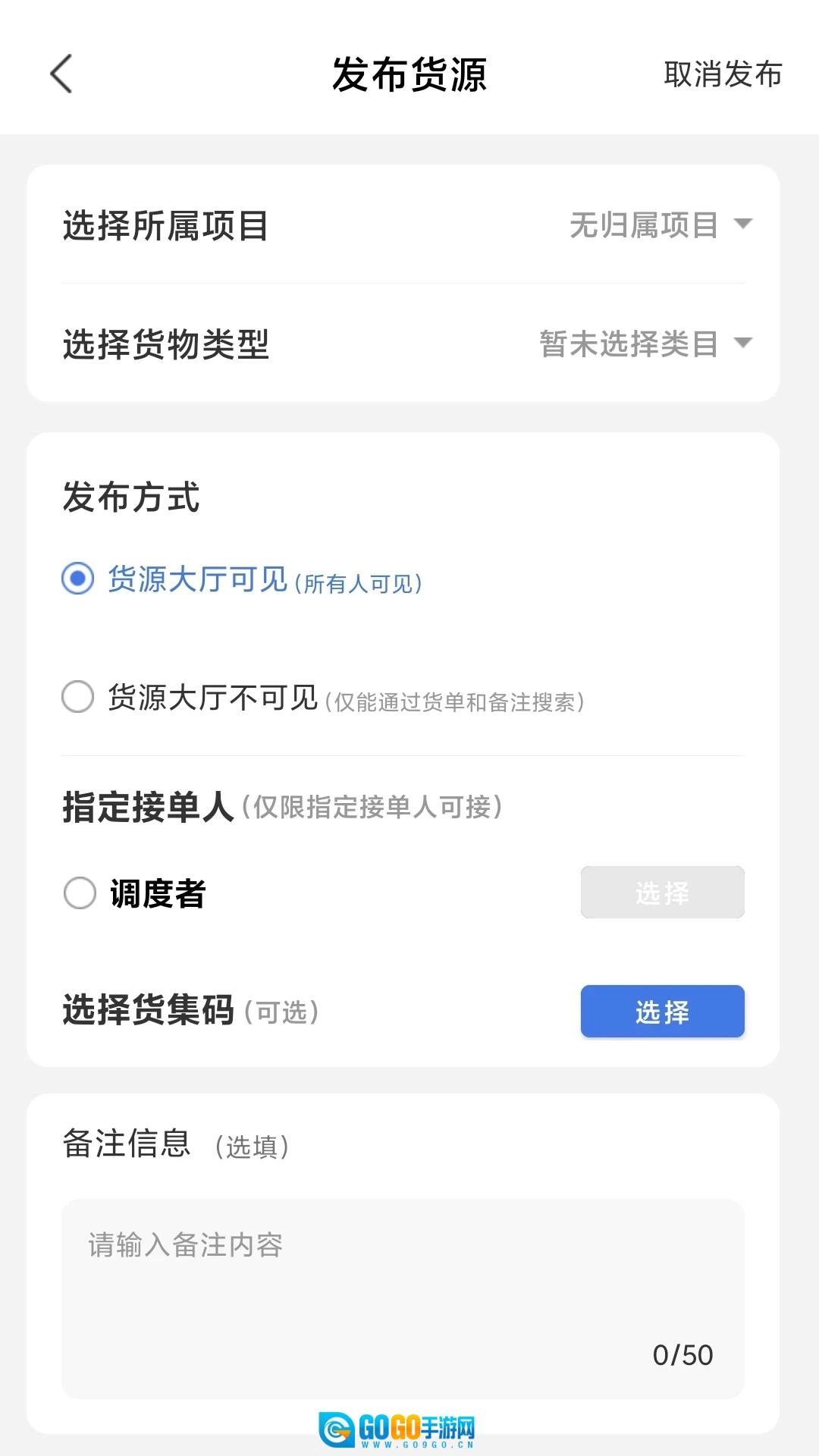The width and height of the screenshot is (819, 1456).
Task: Tap the 调度者 label text
Action: point(158,893)
